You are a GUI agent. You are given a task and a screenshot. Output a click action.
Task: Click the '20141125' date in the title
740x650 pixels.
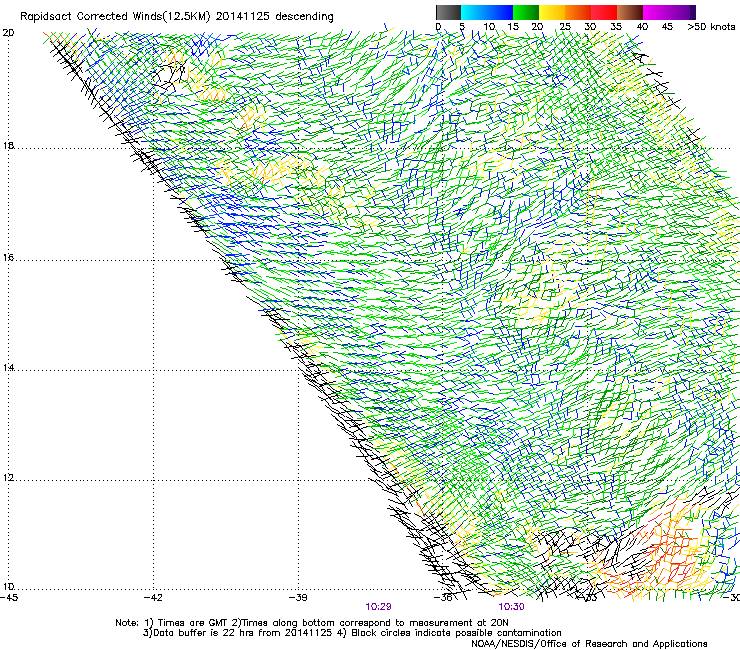pos(243,16)
